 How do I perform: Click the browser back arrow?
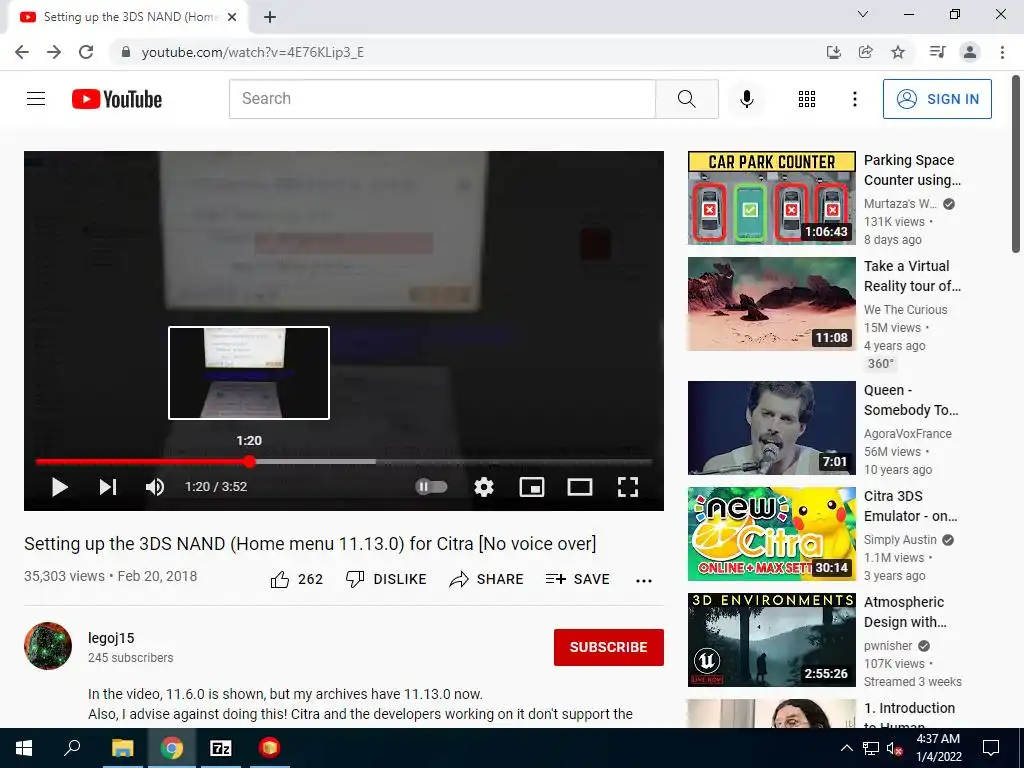[x=22, y=52]
